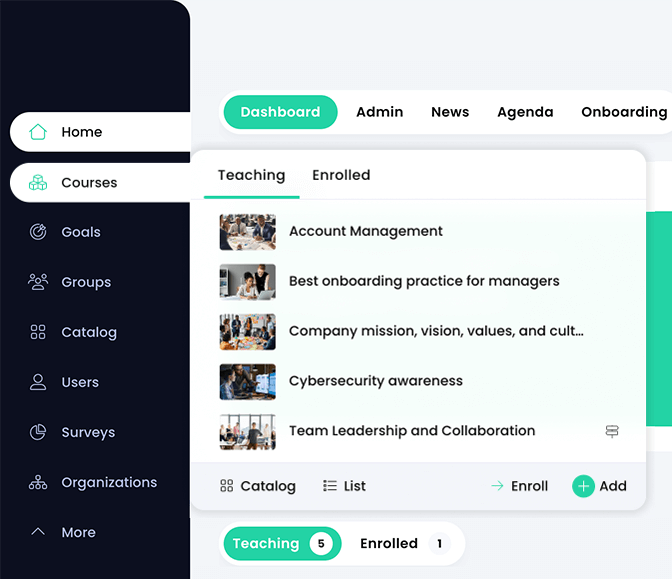Click the Users person icon
This screenshot has width=672, height=579.
[38, 382]
